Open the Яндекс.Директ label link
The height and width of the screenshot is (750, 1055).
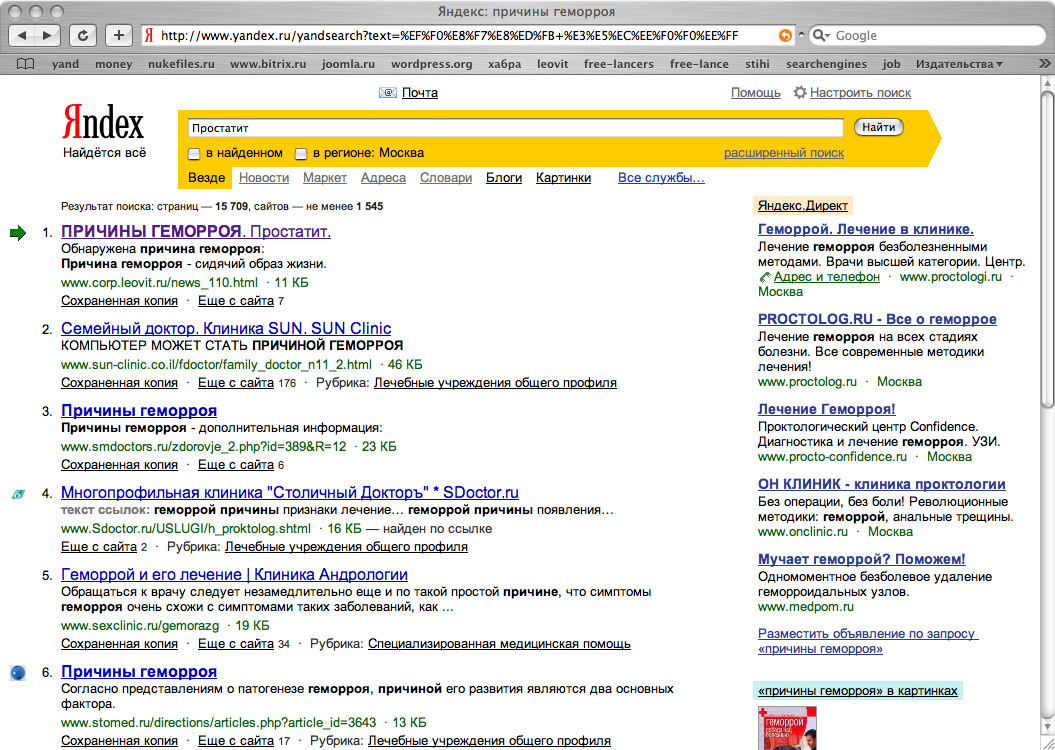803,206
